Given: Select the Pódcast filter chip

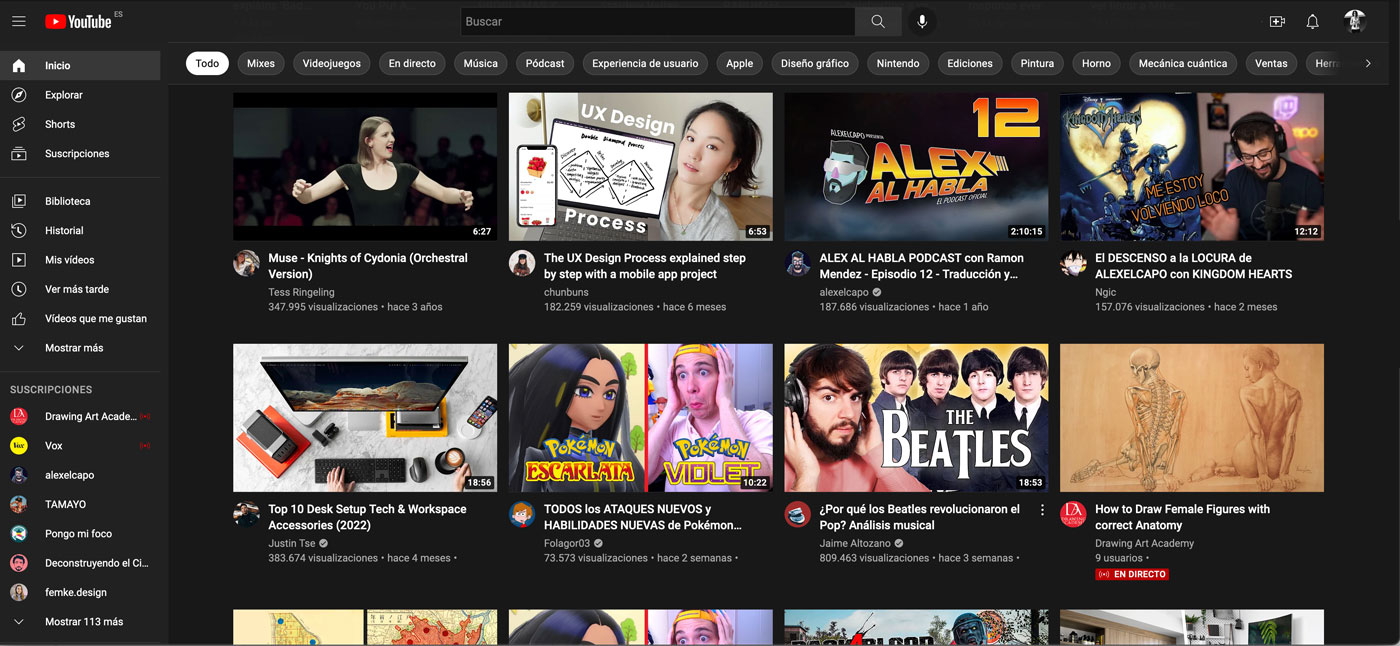Looking at the screenshot, I should coord(545,63).
